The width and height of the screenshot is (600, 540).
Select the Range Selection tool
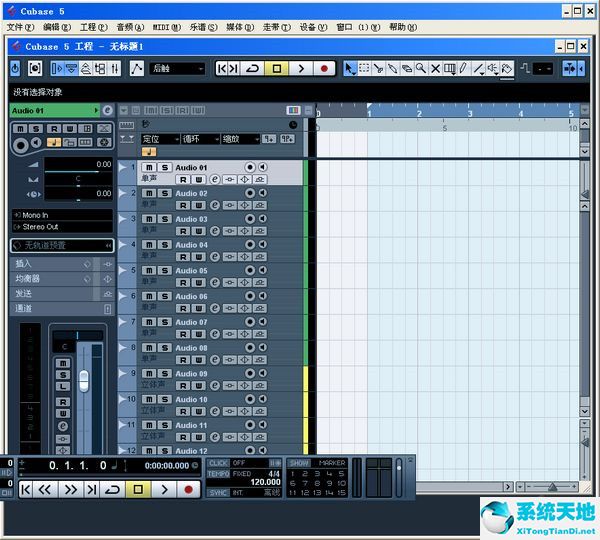click(364, 69)
